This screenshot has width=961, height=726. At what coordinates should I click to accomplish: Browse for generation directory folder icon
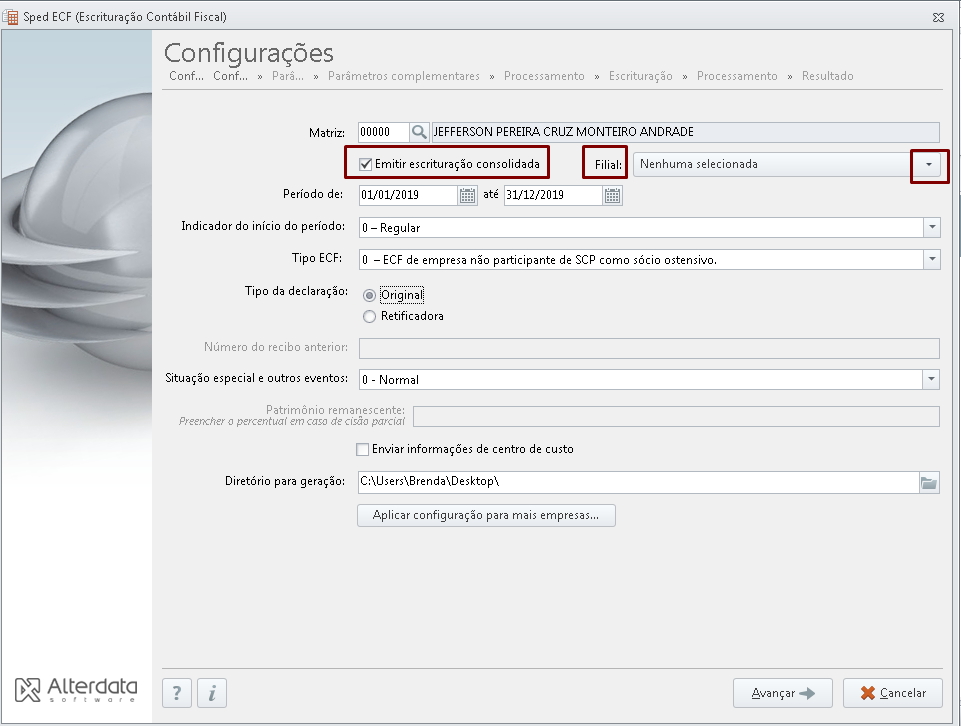[929, 482]
